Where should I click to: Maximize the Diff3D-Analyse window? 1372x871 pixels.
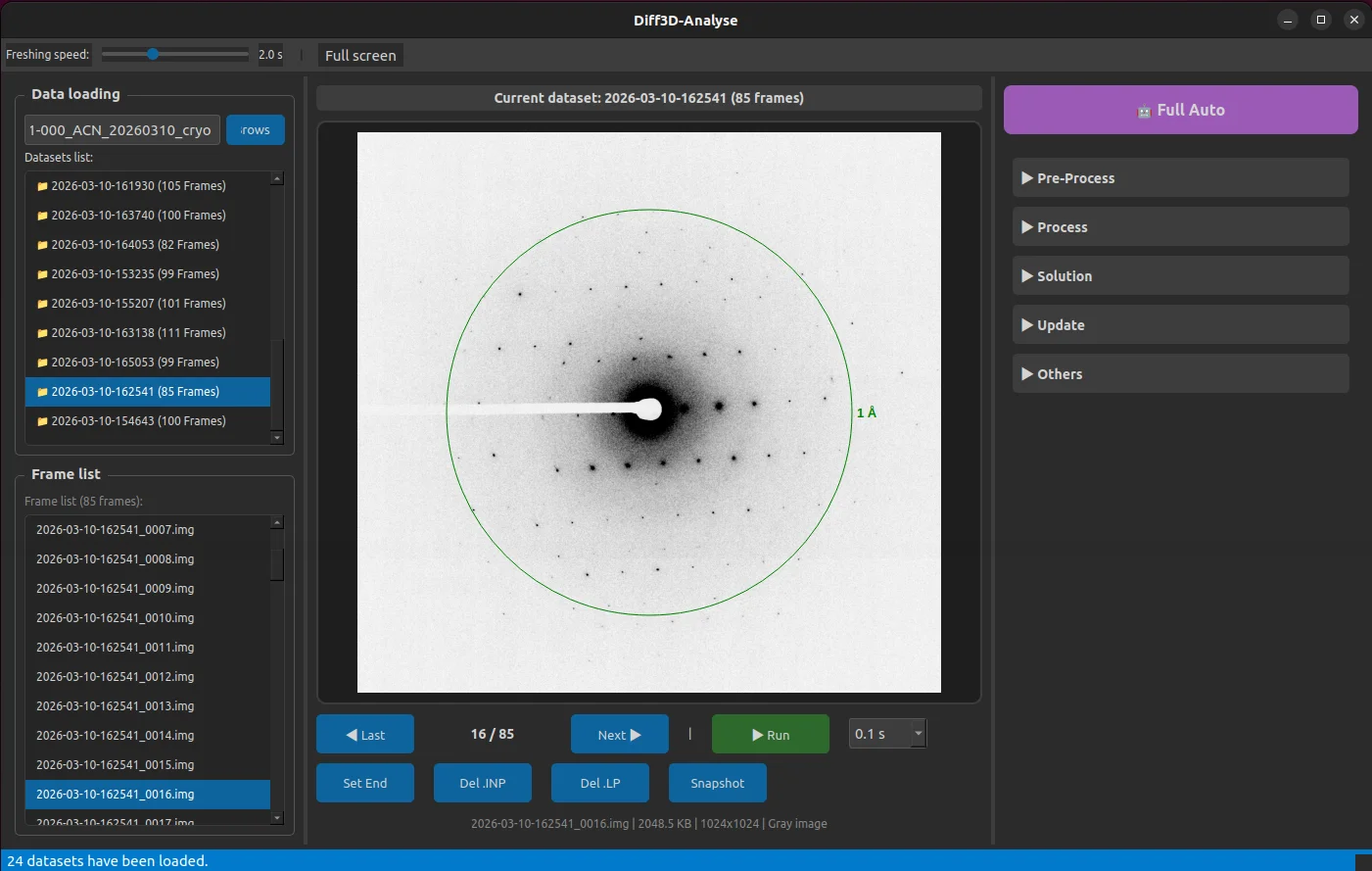coord(1321,20)
